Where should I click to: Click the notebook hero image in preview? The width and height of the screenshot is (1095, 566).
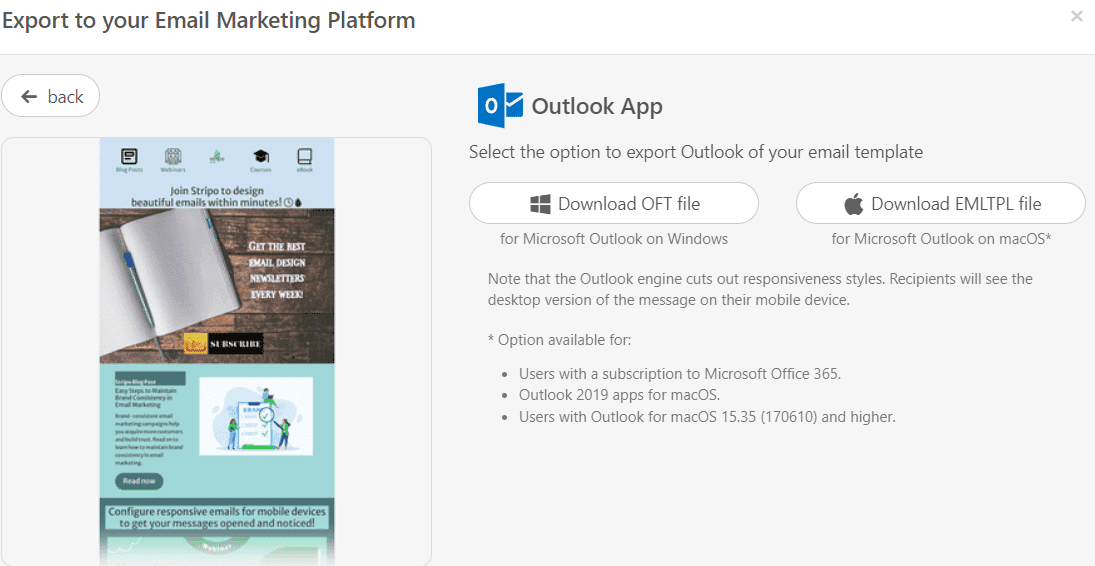[217, 285]
